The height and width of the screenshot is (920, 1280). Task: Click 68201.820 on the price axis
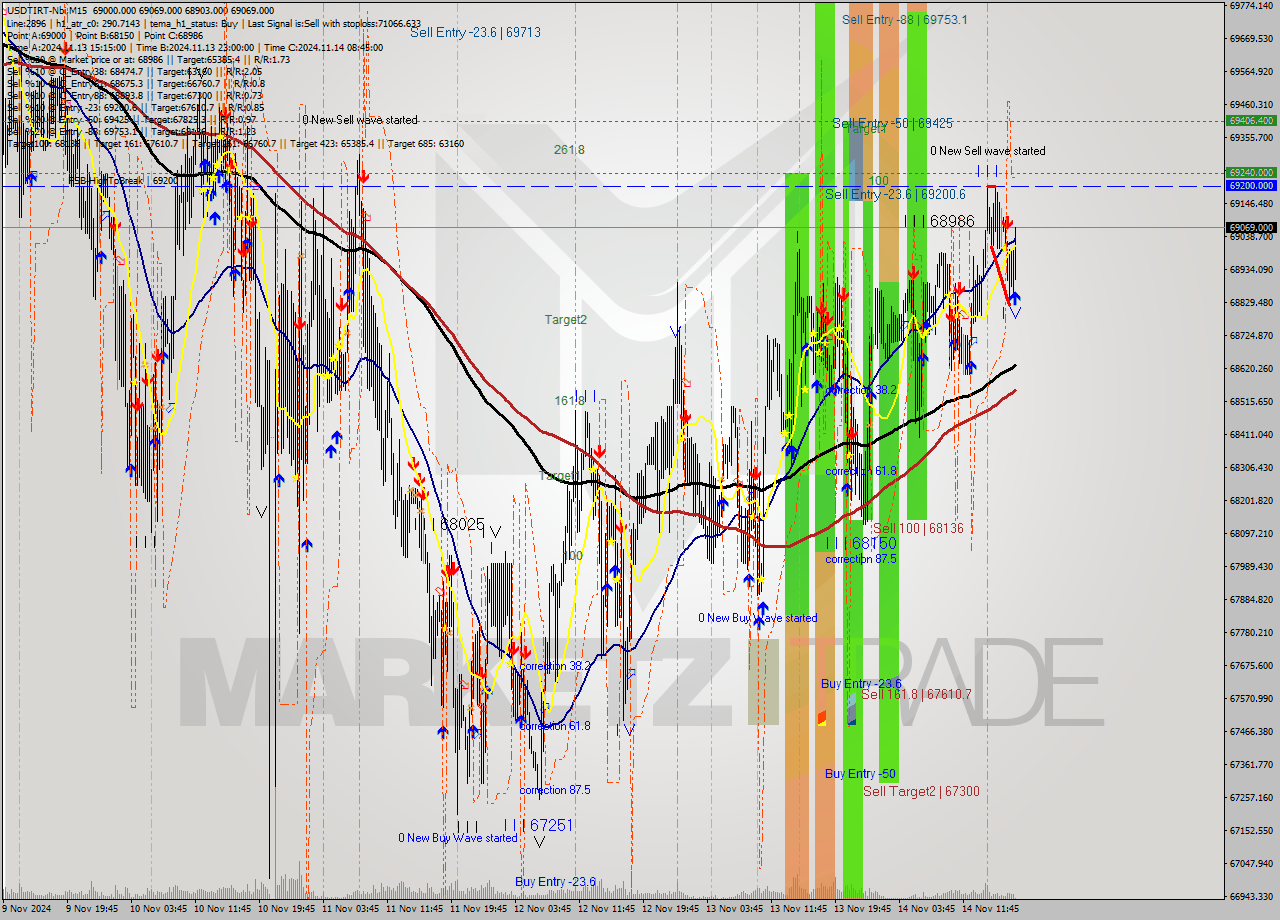tap(1251, 501)
